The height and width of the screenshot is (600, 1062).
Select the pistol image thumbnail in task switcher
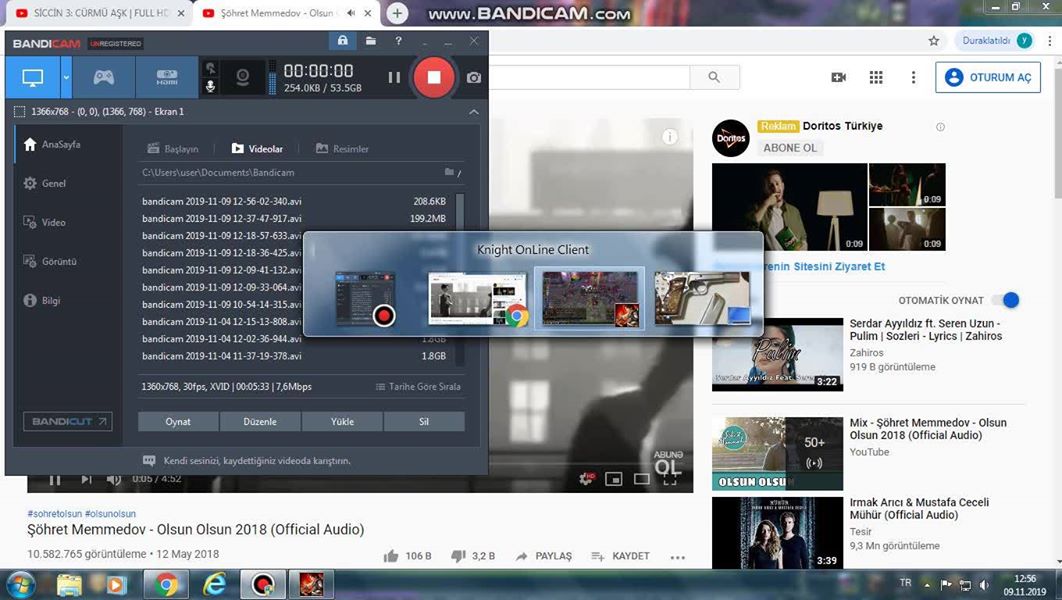click(702, 298)
